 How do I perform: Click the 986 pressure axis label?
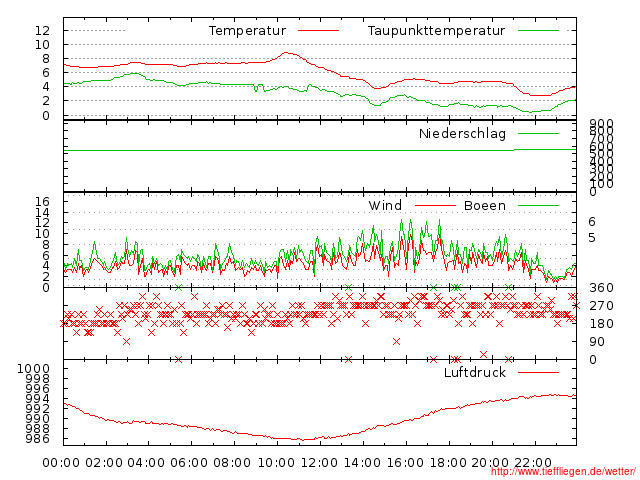pyautogui.click(x=38, y=439)
